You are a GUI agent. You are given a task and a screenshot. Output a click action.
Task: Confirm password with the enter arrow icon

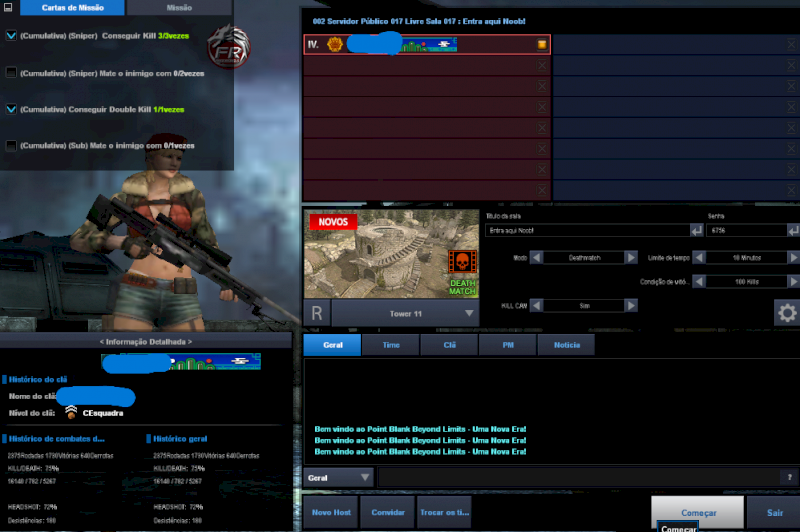click(x=793, y=231)
